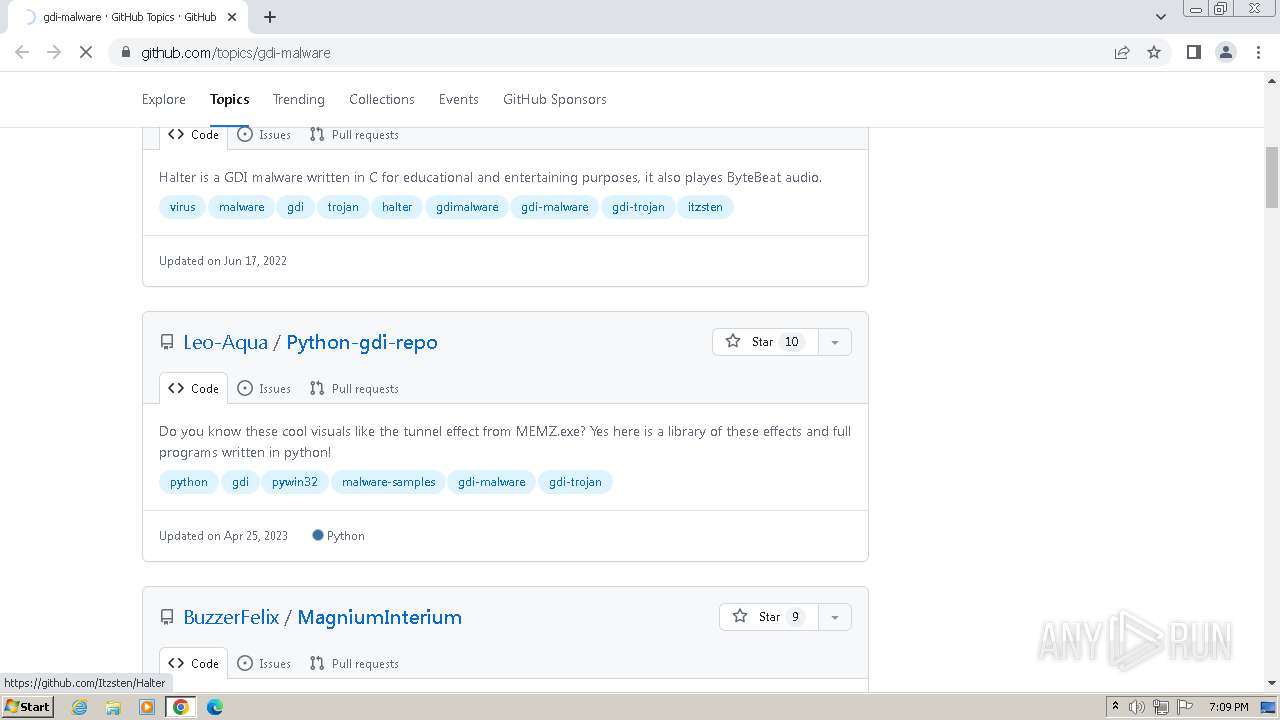
Task: Select the Code tab of Halter repo
Action: click(x=193, y=135)
